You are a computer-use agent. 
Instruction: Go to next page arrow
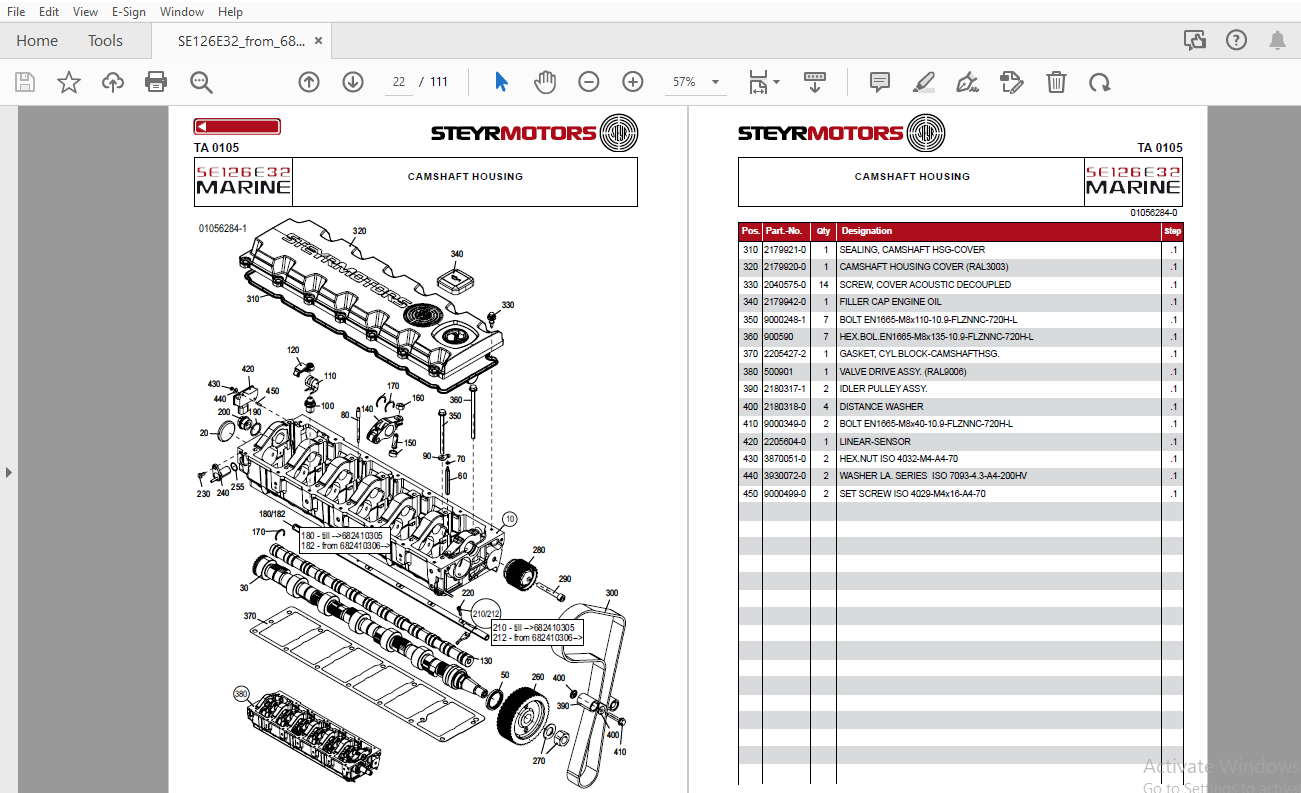[353, 82]
